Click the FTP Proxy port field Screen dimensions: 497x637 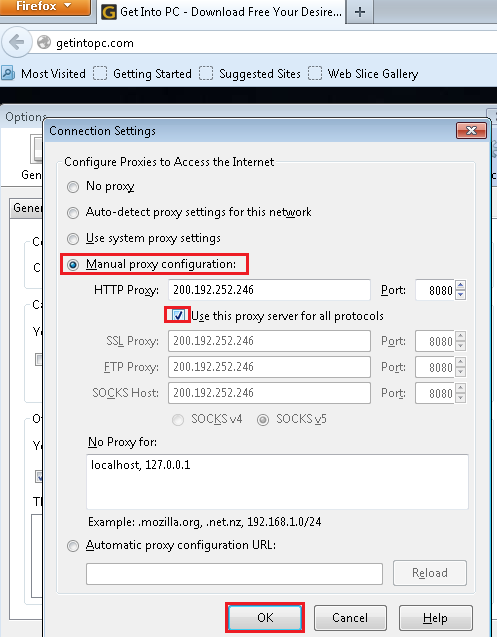(435, 367)
